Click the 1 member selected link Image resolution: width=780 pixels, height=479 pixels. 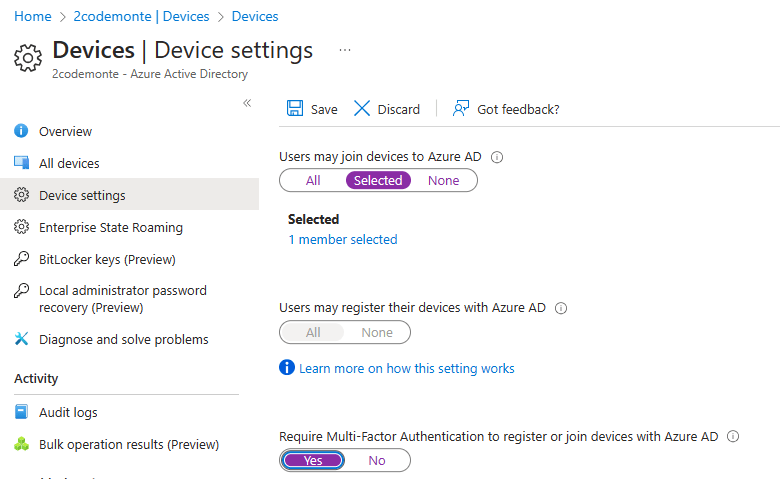click(342, 240)
